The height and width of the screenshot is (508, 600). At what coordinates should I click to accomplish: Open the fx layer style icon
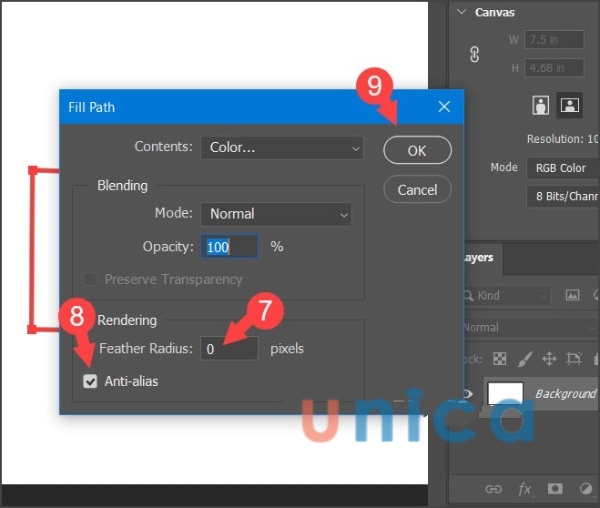[x=525, y=489]
